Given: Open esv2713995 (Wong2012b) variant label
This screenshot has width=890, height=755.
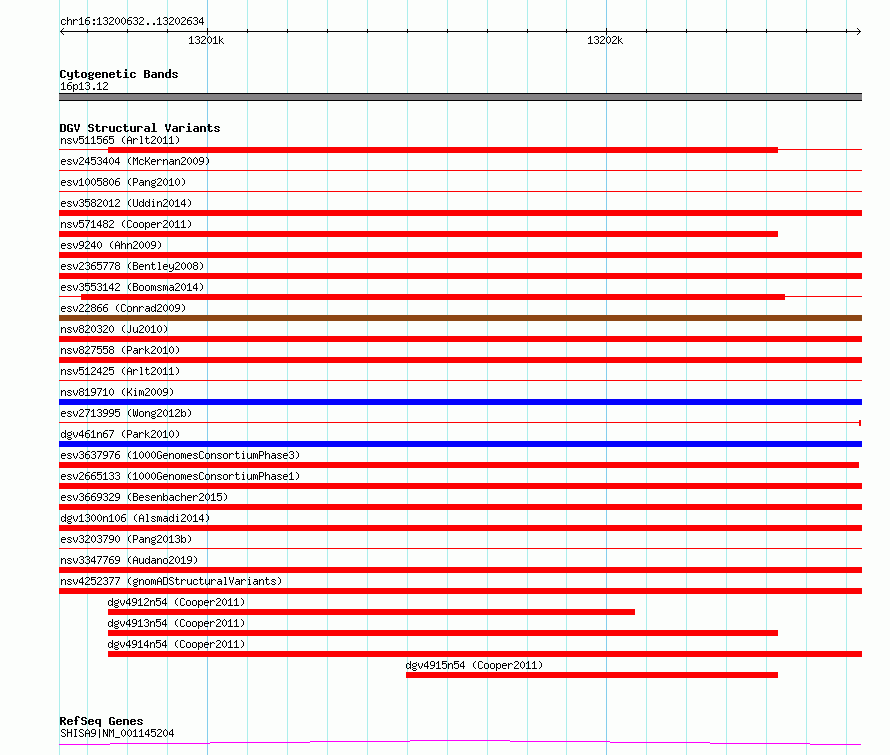Looking at the screenshot, I should pos(126,413).
